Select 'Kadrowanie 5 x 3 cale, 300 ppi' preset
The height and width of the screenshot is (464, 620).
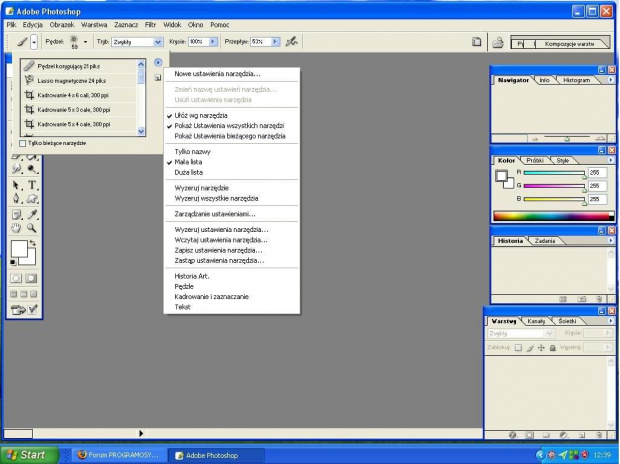pyautogui.click(x=79, y=110)
